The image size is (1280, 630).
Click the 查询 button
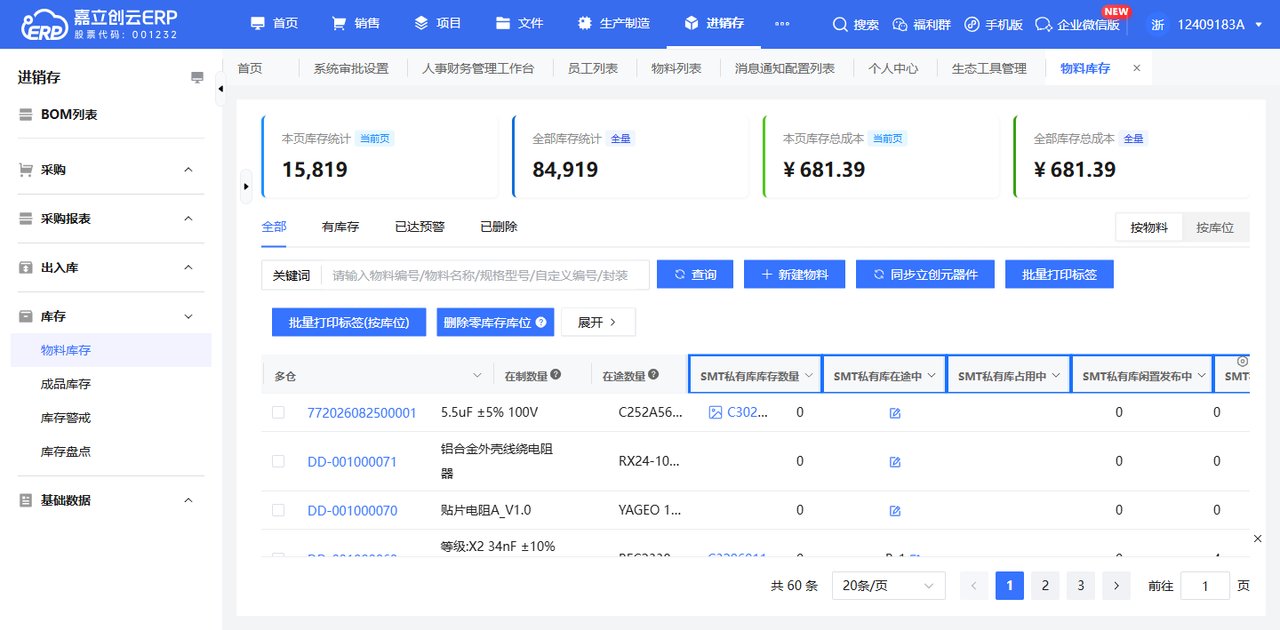pos(695,274)
